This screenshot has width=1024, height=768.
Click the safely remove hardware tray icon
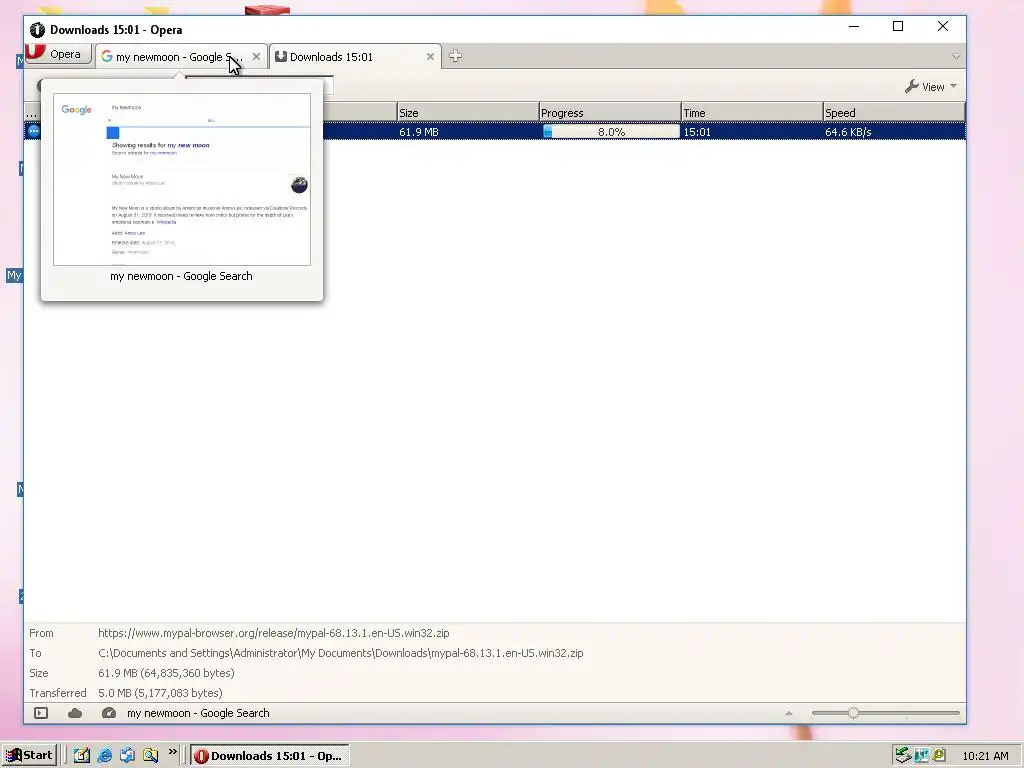[x=903, y=756]
